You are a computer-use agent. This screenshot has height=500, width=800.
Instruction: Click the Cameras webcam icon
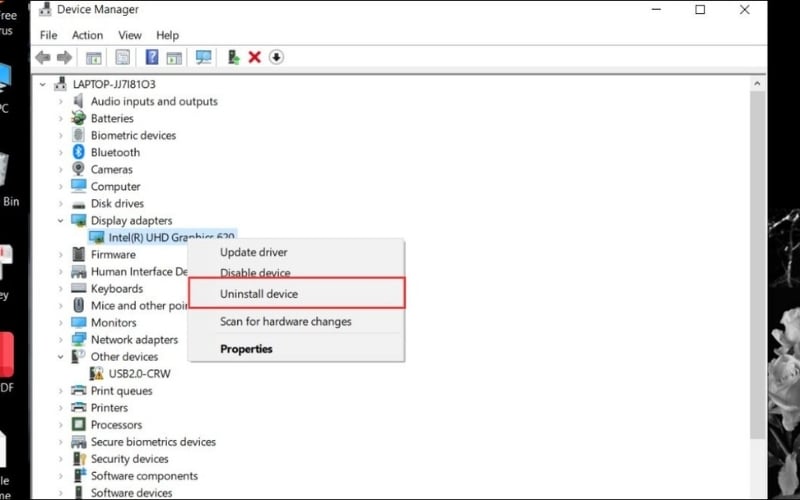[79, 169]
